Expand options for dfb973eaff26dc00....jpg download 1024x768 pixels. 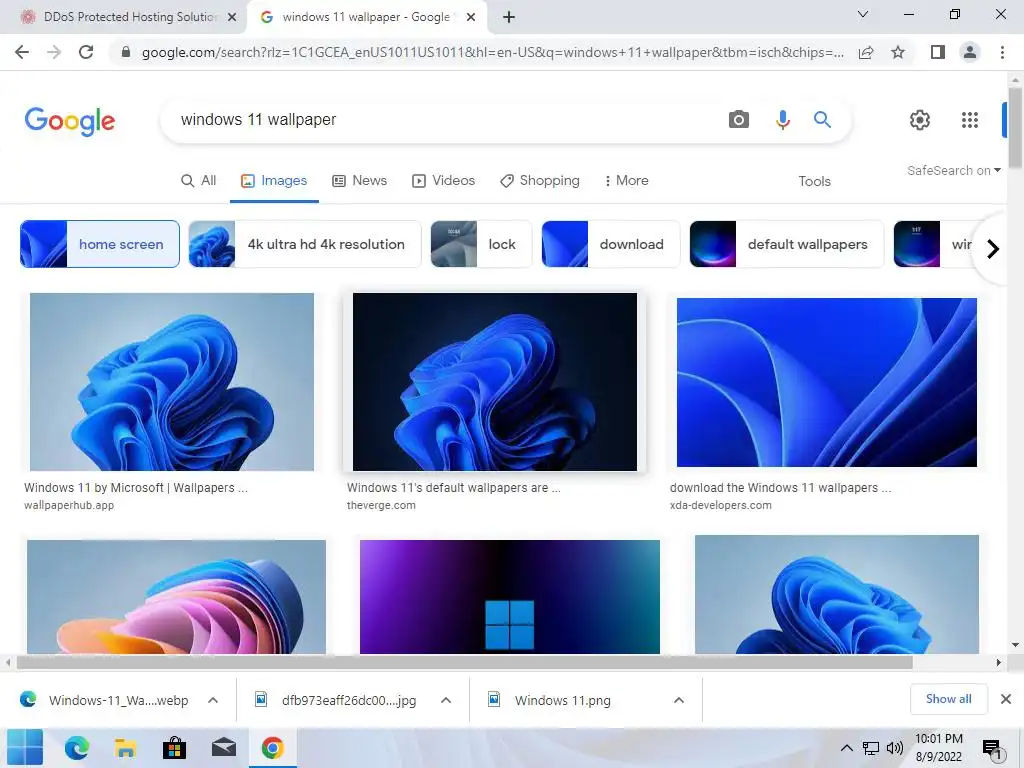(x=446, y=700)
